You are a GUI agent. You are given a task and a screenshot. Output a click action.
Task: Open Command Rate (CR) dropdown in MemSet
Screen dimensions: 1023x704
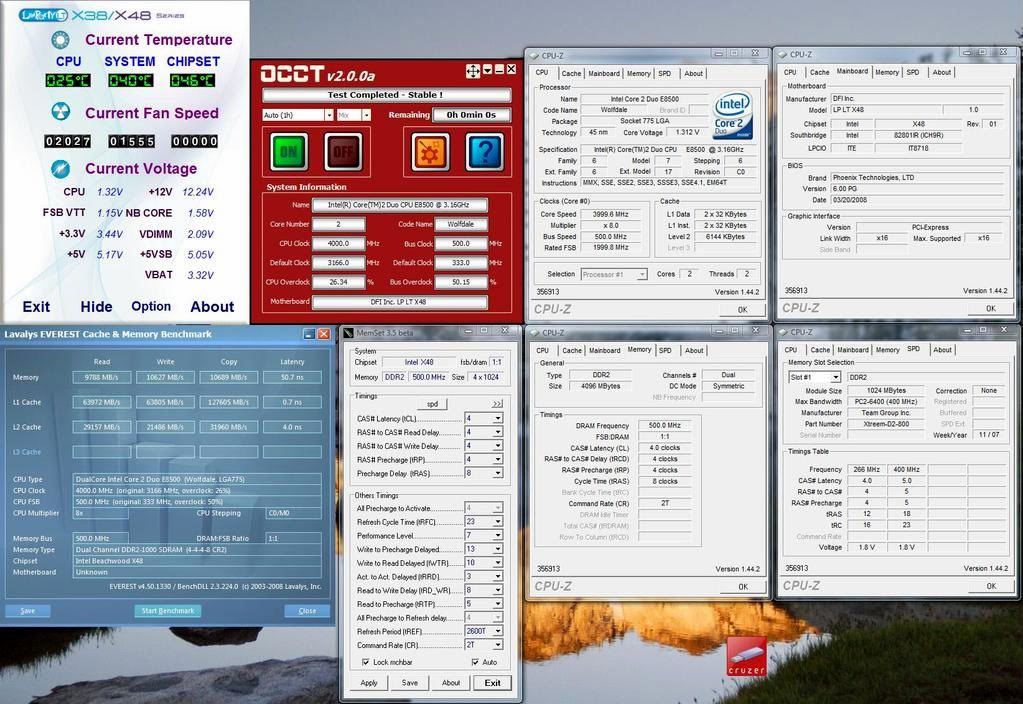click(498, 645)
